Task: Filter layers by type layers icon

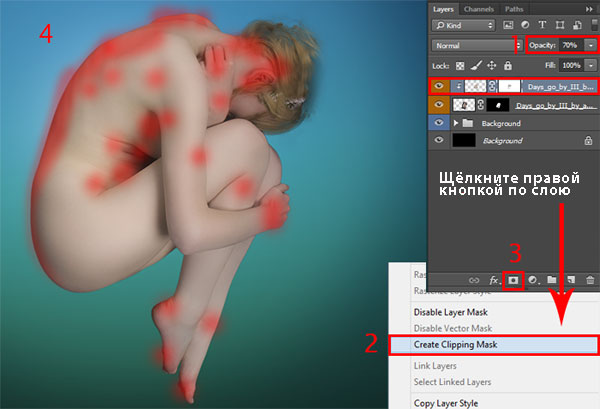Action: (542, 25)
